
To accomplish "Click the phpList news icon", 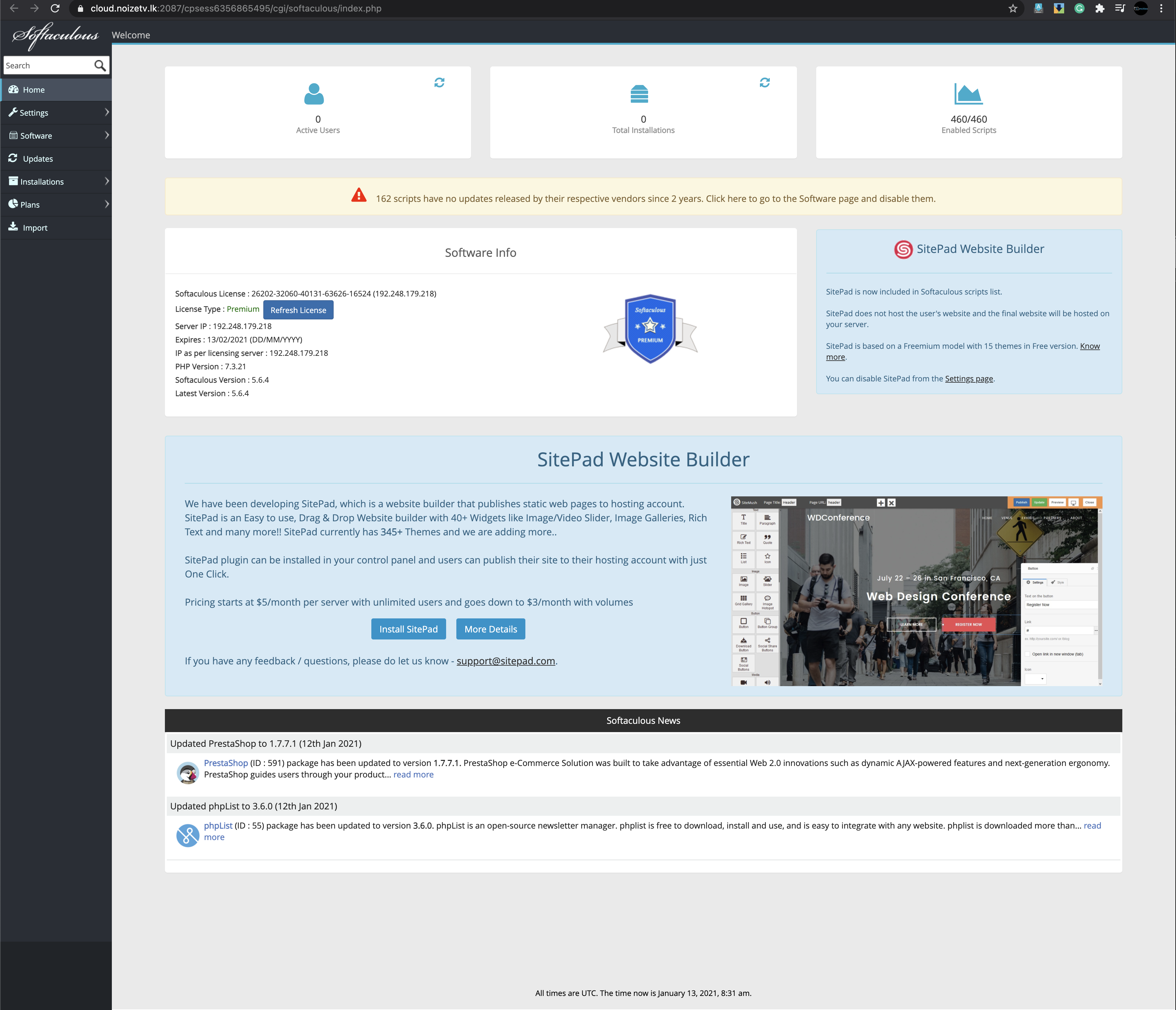I will 187,835.
